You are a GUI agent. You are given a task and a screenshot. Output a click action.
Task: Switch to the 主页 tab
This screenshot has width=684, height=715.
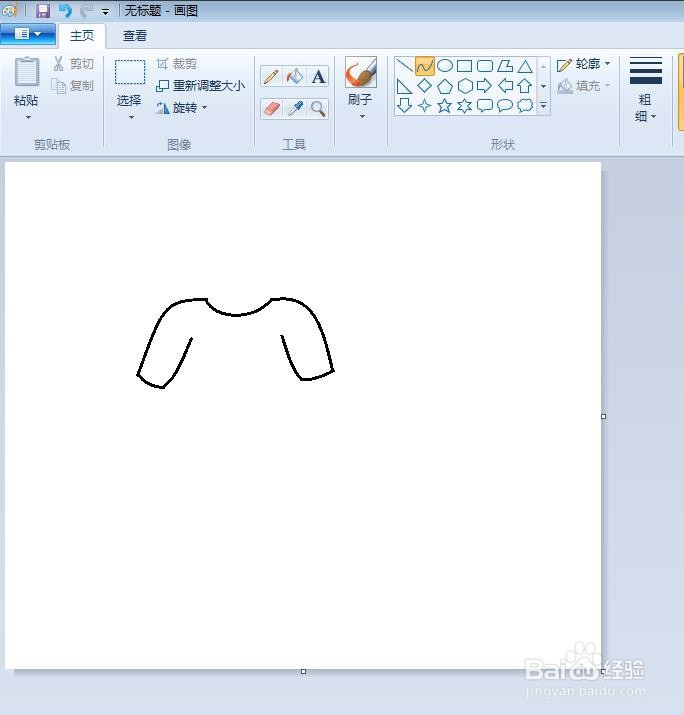point(82,36)
